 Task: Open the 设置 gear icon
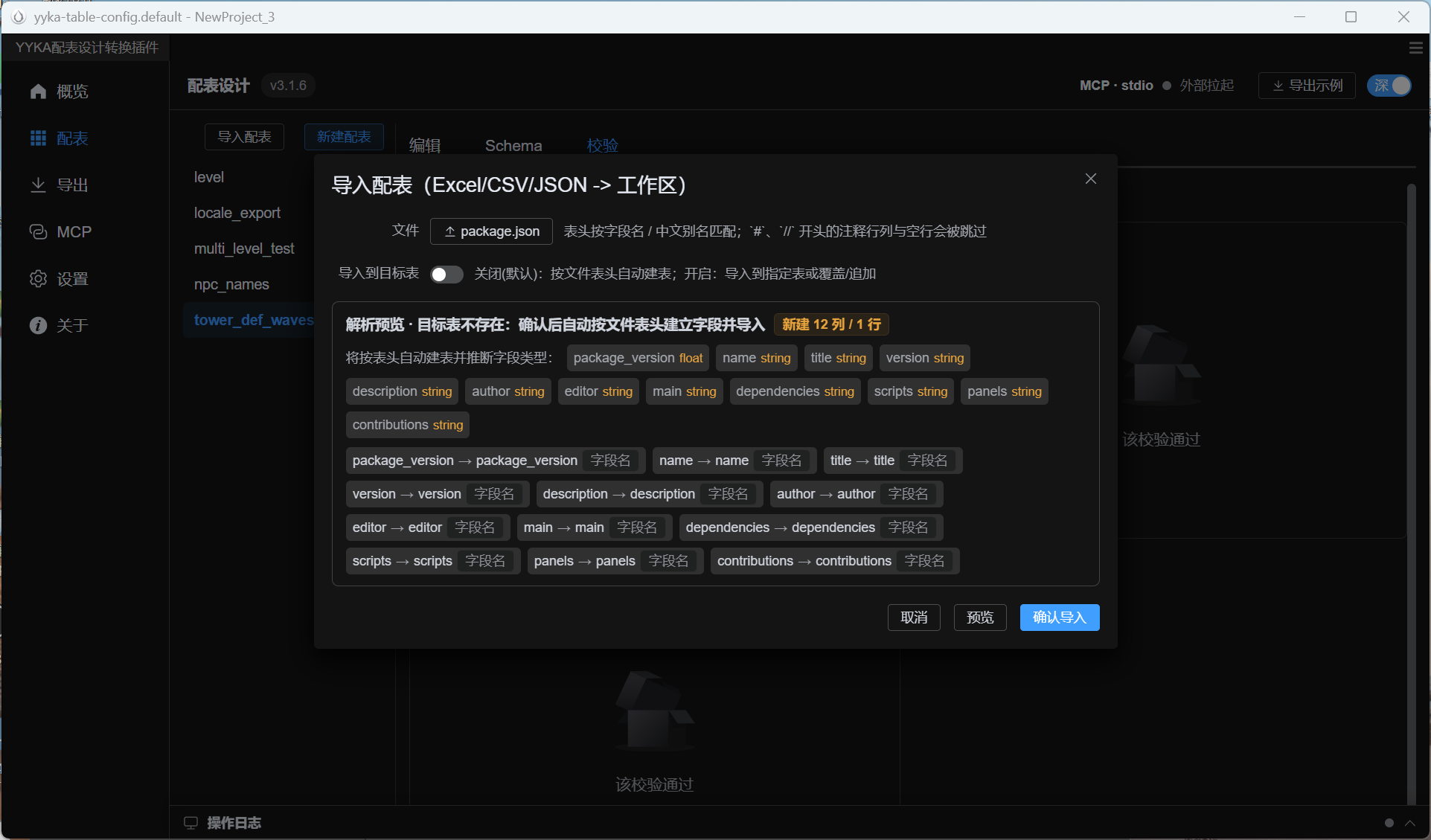pyautogui.click(x=38, y=279)
